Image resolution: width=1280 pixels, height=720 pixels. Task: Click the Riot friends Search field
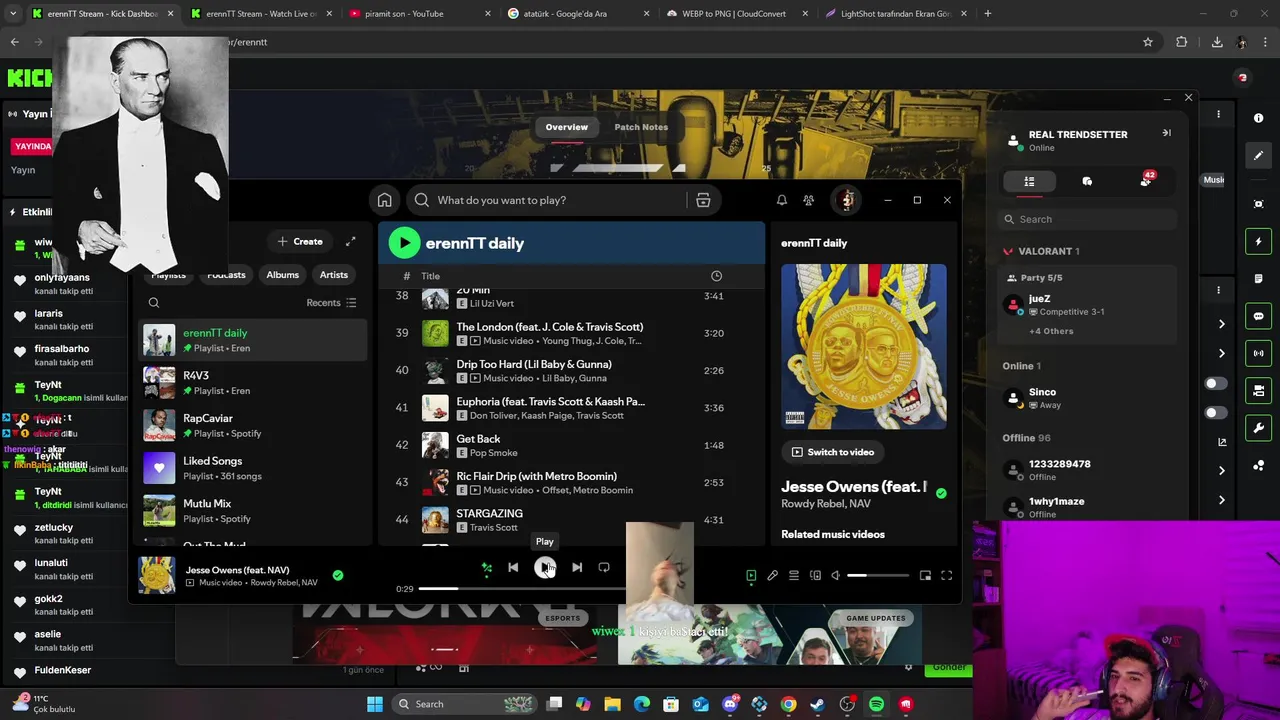(x=1088, y=219)
